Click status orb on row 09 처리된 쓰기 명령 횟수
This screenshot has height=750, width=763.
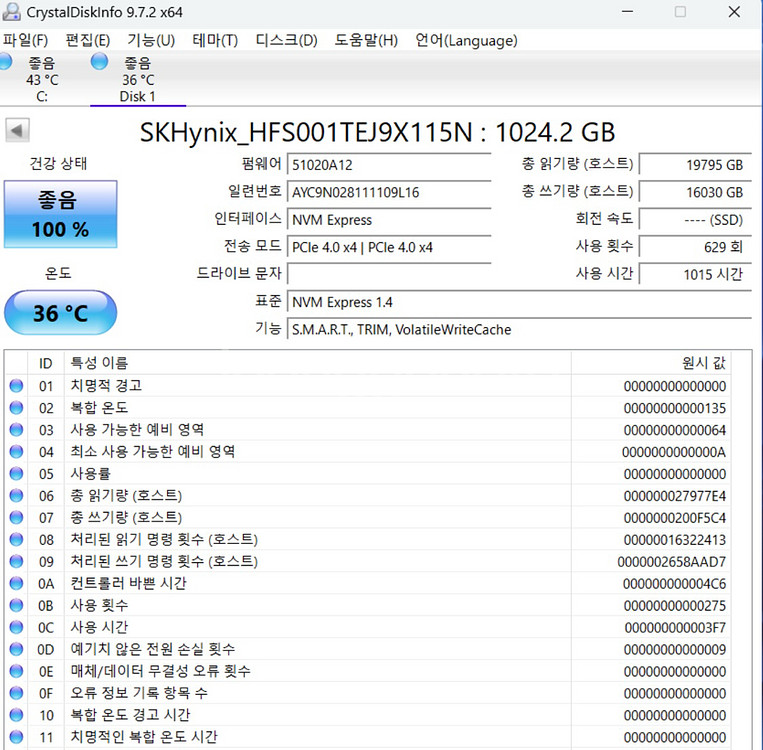[x=16, y=562]
